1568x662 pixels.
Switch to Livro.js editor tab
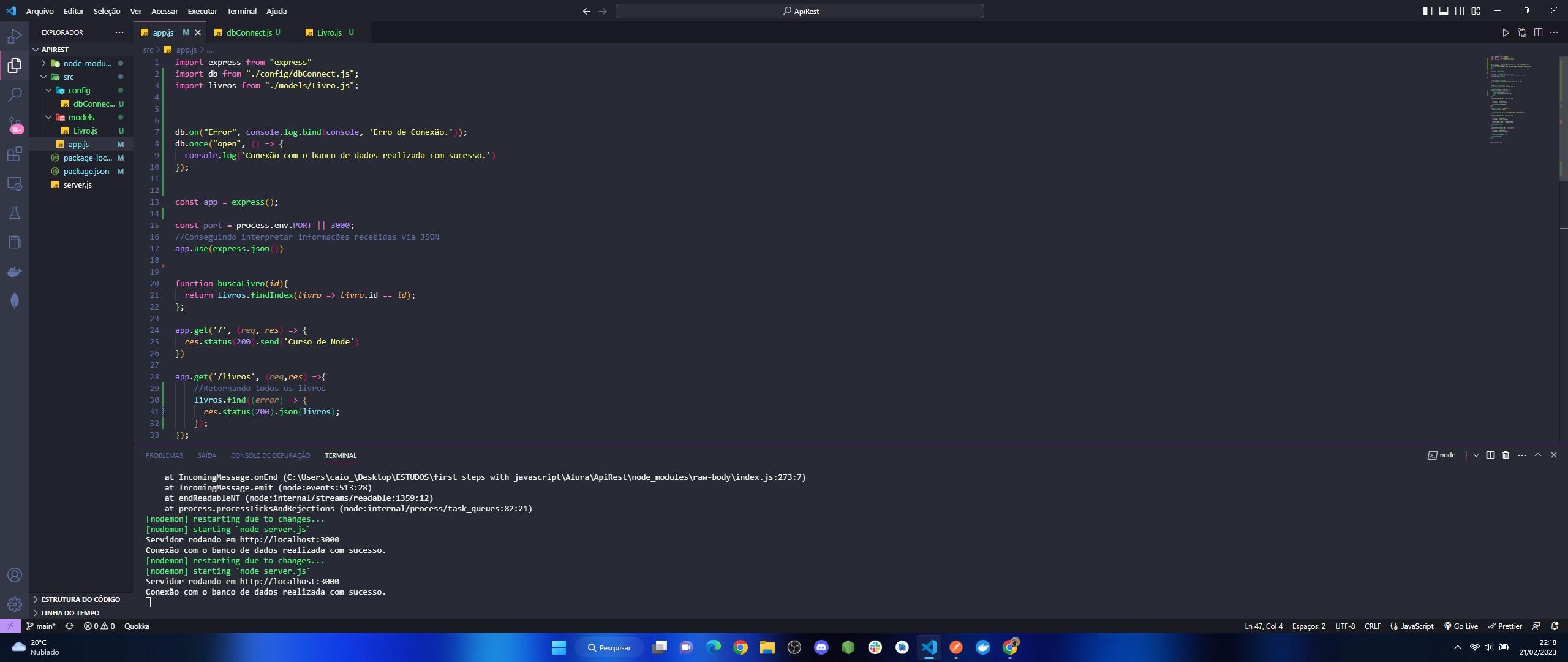(330, 32)
